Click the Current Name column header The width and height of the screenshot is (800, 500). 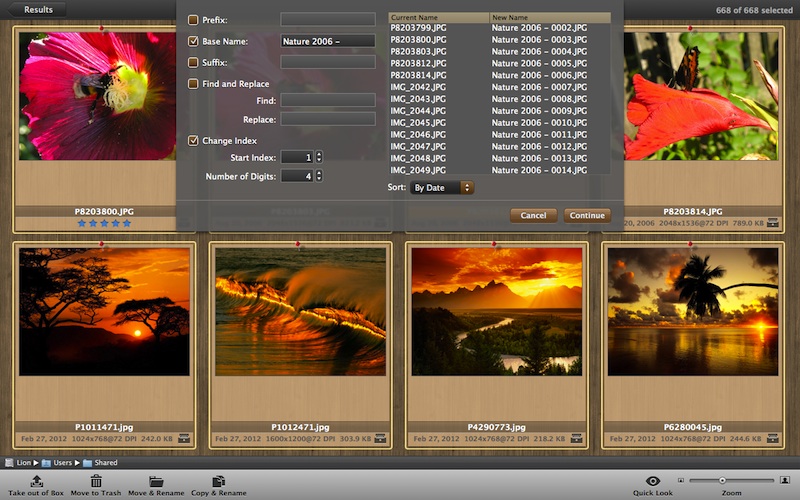click(437, 18)
